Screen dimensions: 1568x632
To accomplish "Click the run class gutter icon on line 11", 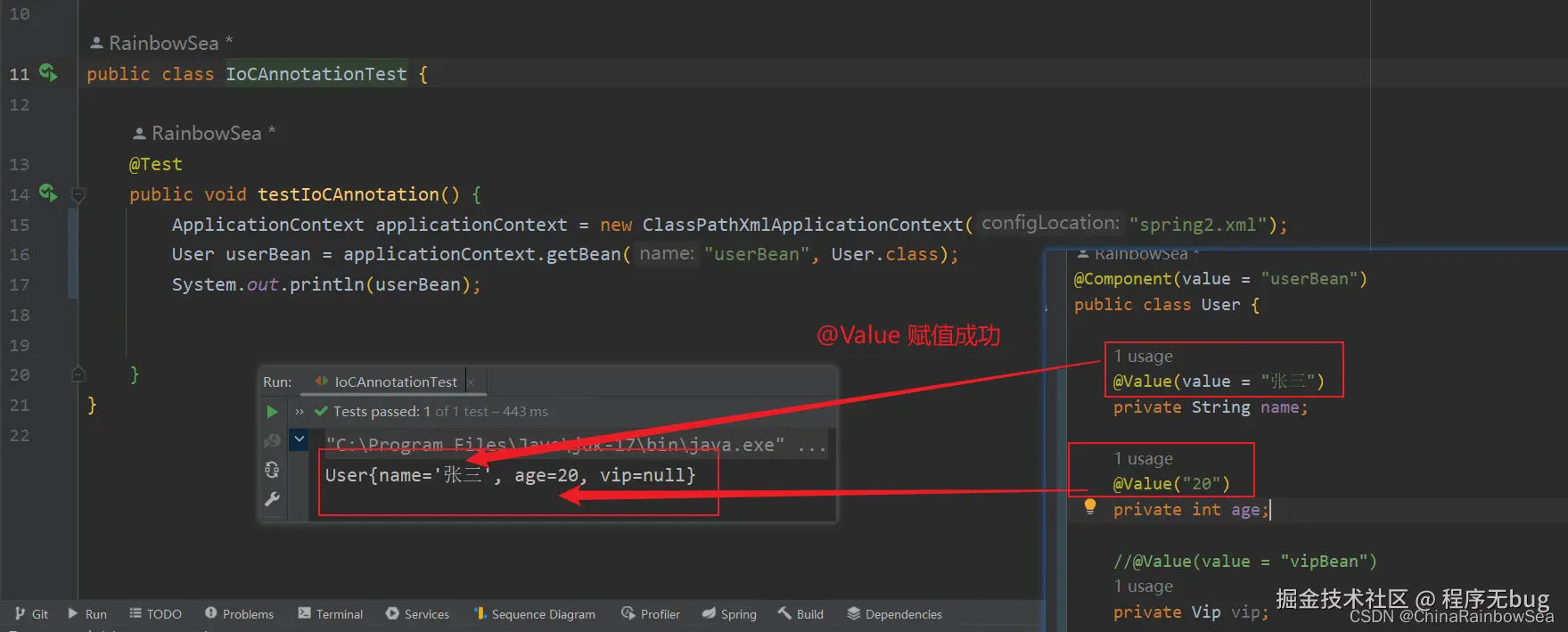I will click(x=48, y=73).
